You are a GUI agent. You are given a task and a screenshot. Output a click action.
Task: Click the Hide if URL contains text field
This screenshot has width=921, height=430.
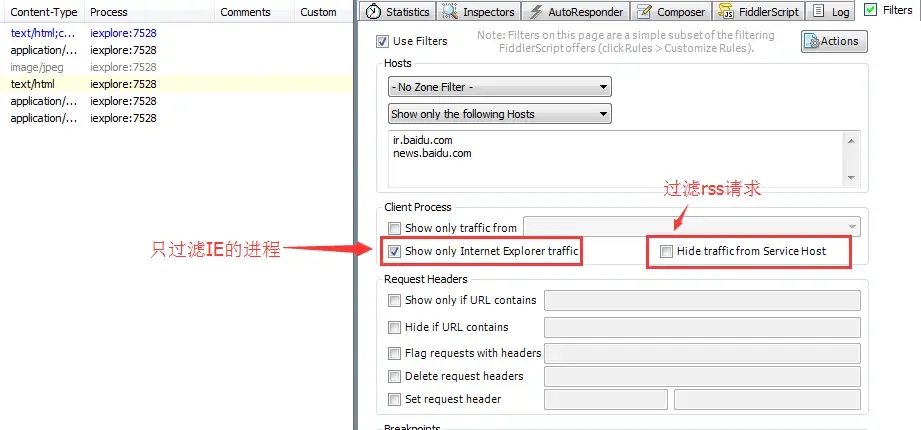tap(702, 327)
